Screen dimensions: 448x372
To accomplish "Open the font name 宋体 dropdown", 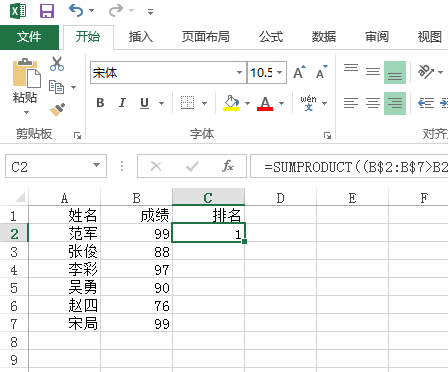I will coord(239,72).
